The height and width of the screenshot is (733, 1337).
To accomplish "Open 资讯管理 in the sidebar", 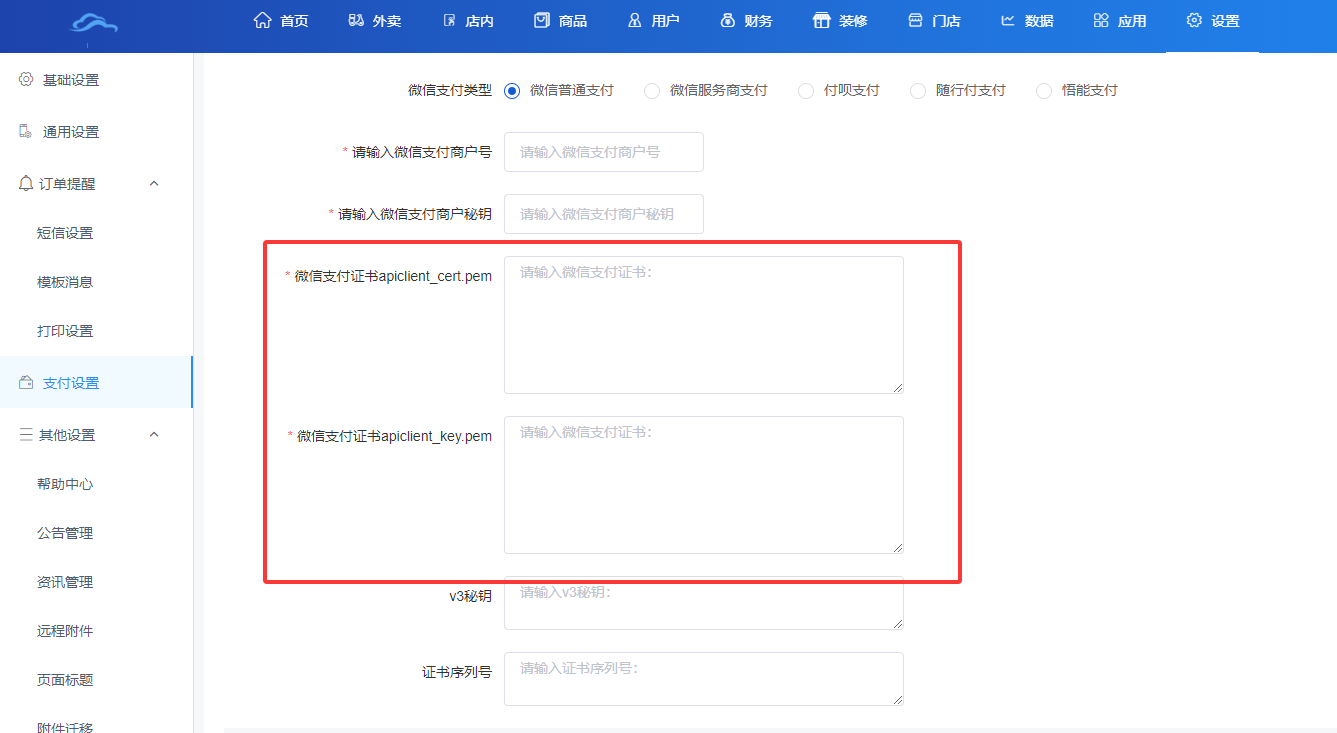I will 65,582.
